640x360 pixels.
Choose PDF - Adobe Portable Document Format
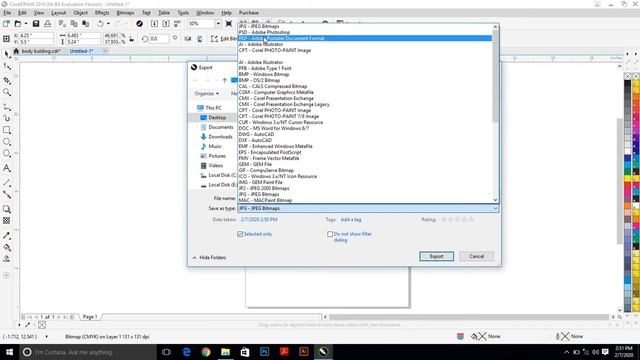click(365, 38)
